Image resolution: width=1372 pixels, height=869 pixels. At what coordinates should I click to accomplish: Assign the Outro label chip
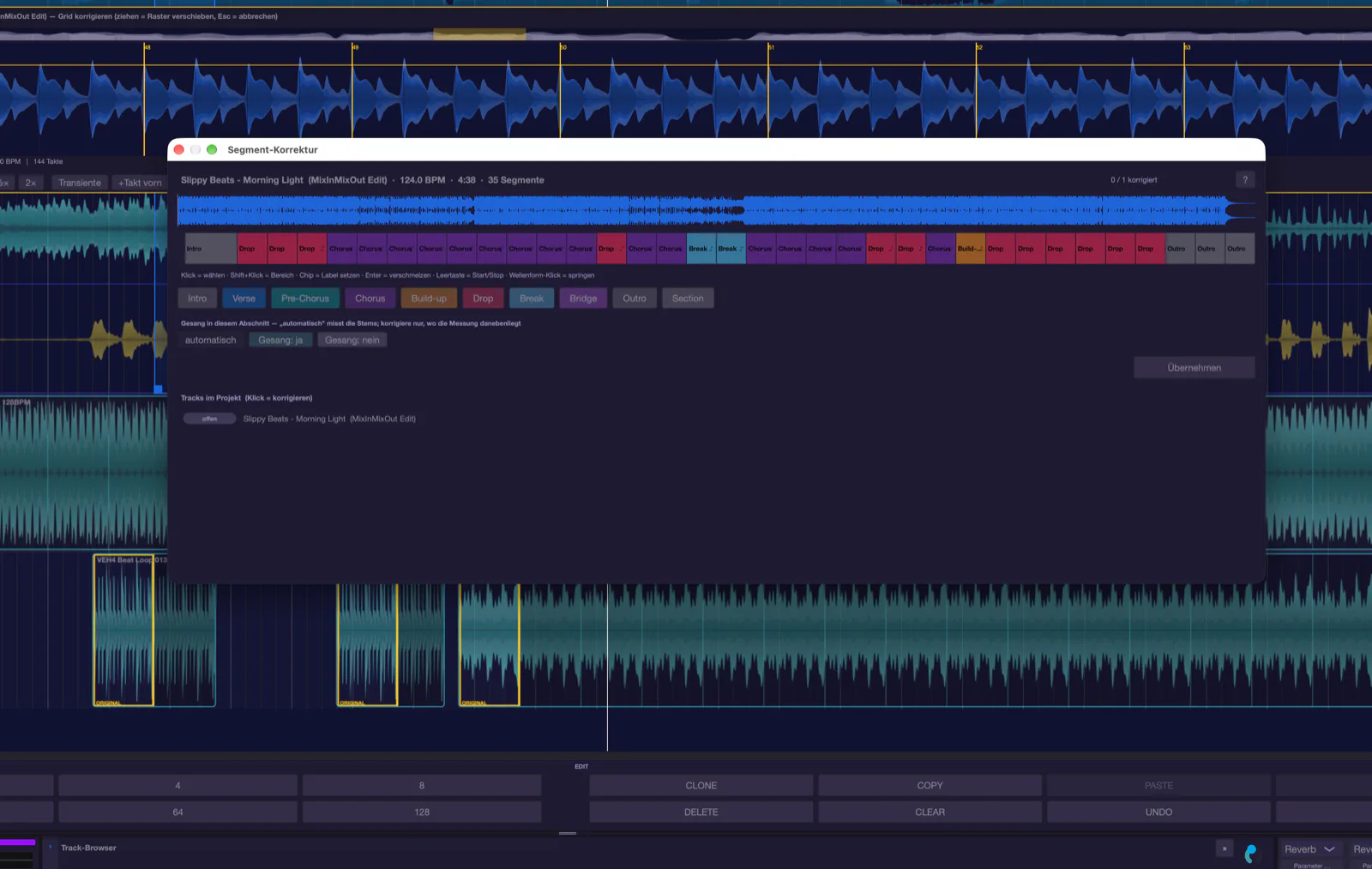click(635, 299)
